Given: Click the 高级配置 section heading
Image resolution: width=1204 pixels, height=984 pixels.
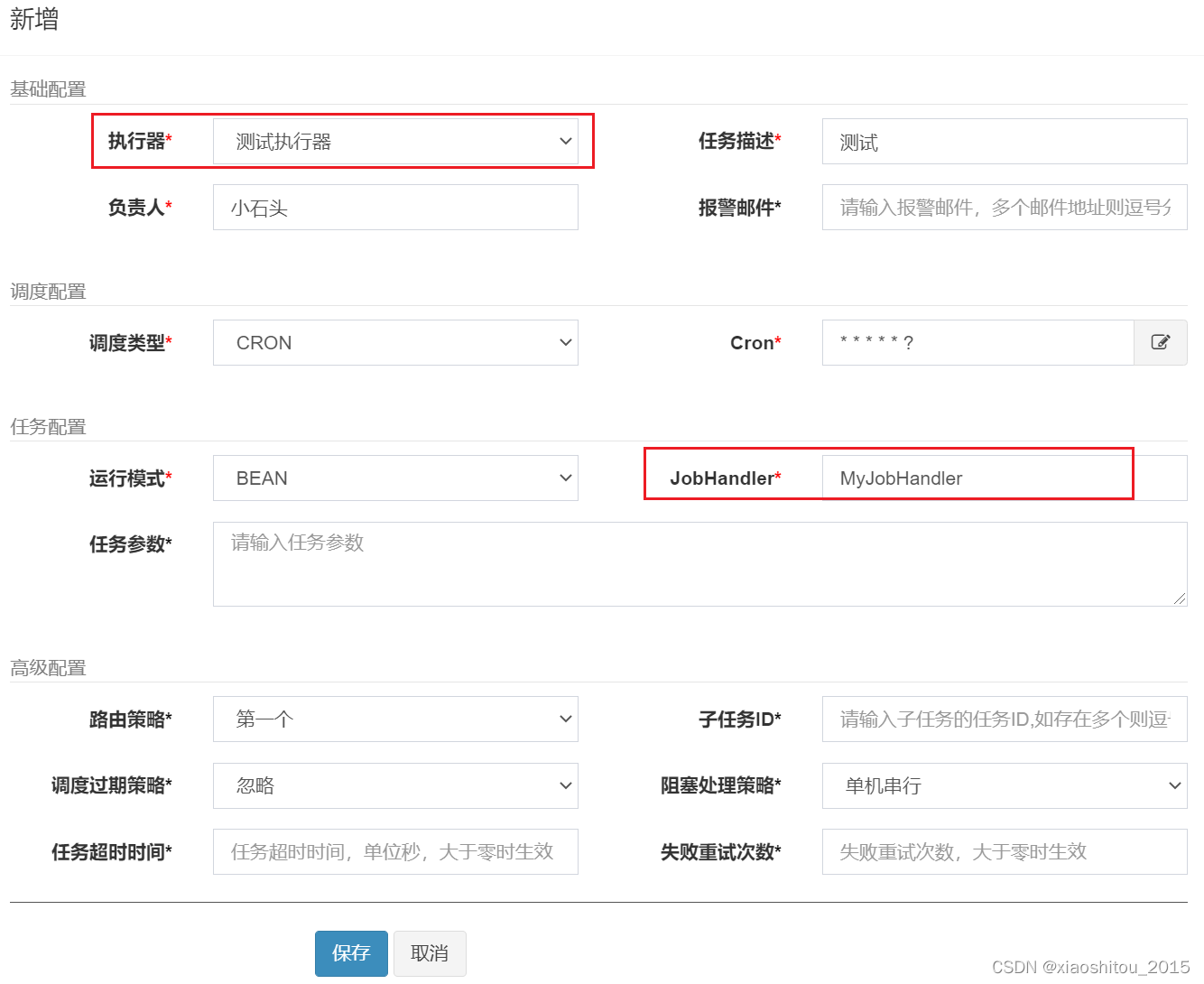Looking at the screenshot, I should [48, 668].
